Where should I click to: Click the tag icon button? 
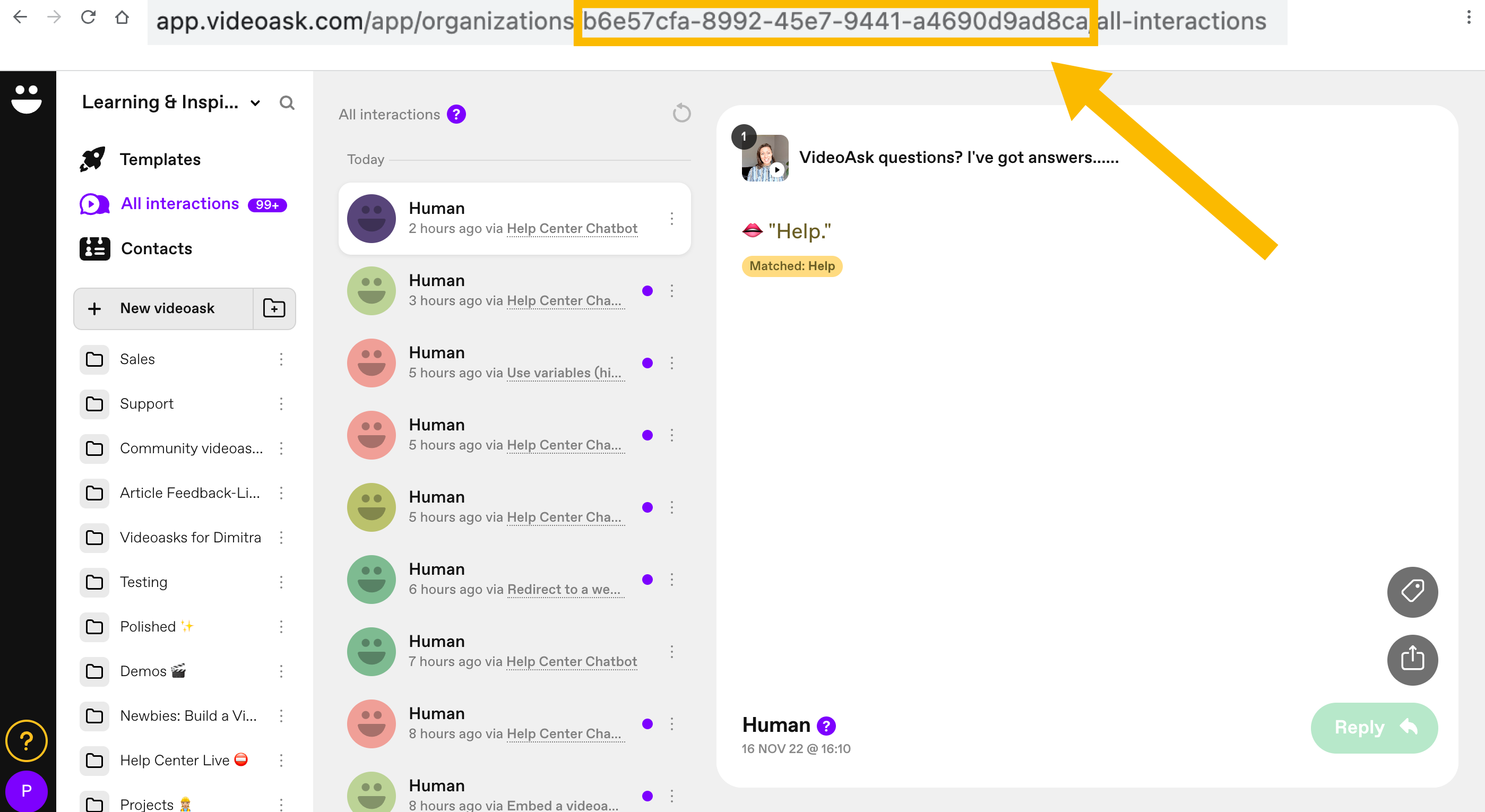pos(1412,591)
